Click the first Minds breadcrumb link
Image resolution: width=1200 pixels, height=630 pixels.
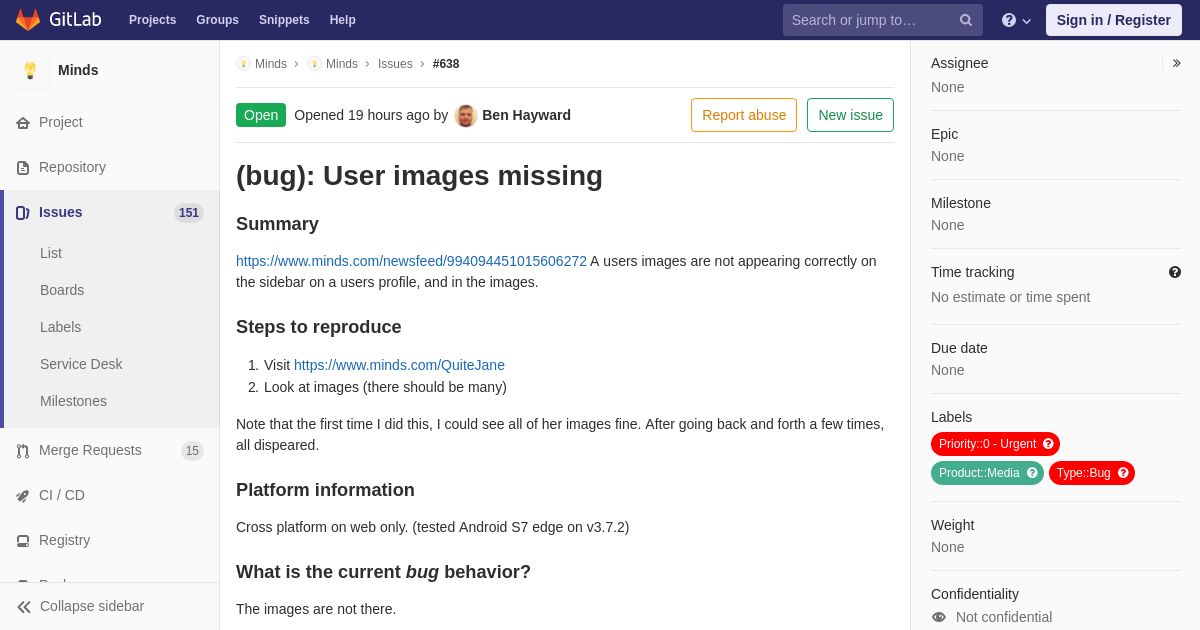click(x=271, y=64)
